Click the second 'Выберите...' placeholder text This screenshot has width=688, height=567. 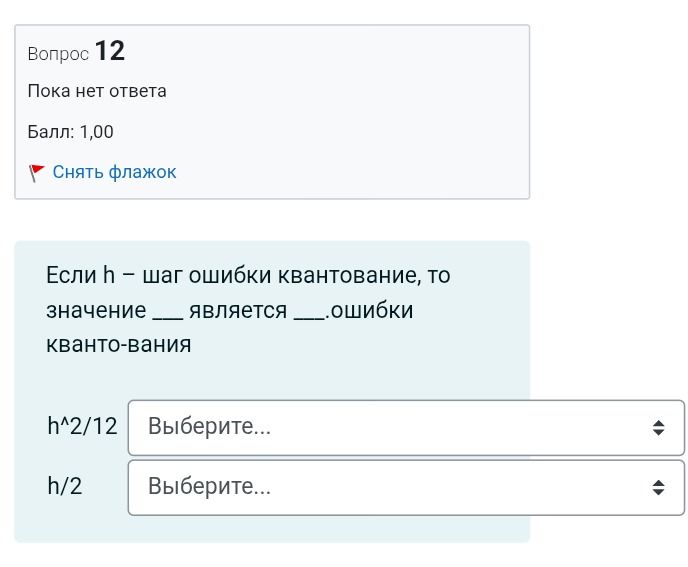pos(209,486)
